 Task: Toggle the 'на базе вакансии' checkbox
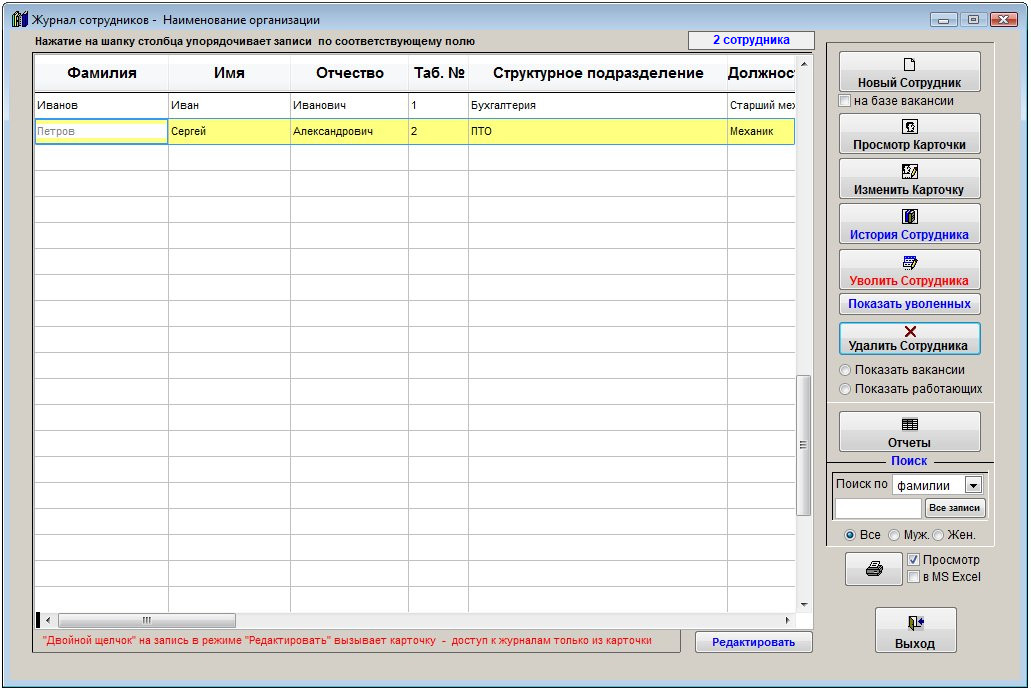[x=845, y=101]
